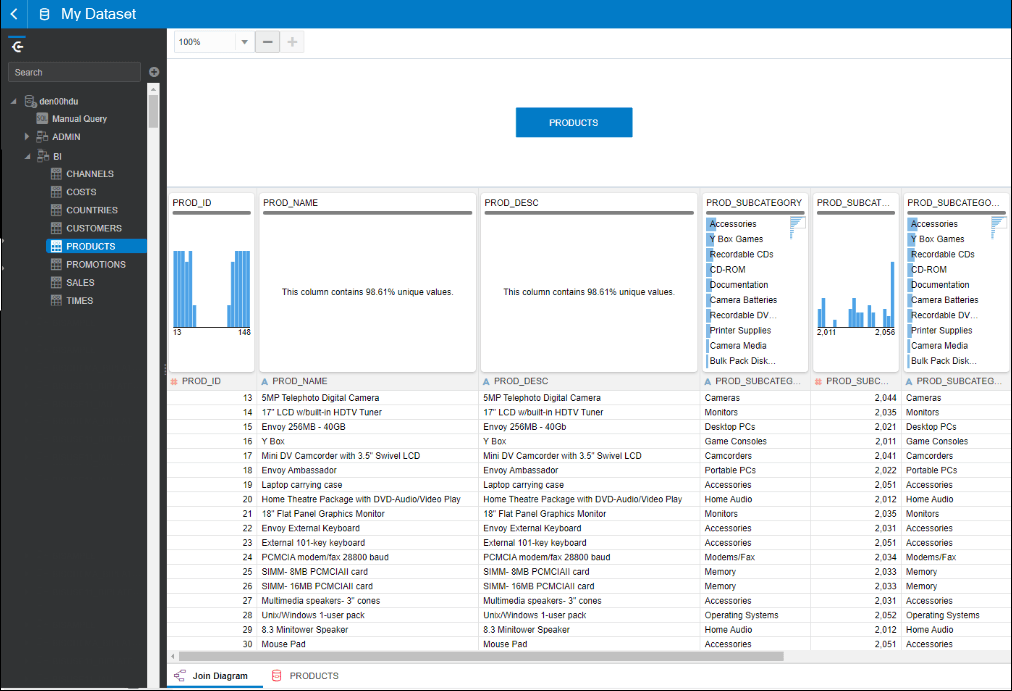Click the den00hdu connection icon

29,100
